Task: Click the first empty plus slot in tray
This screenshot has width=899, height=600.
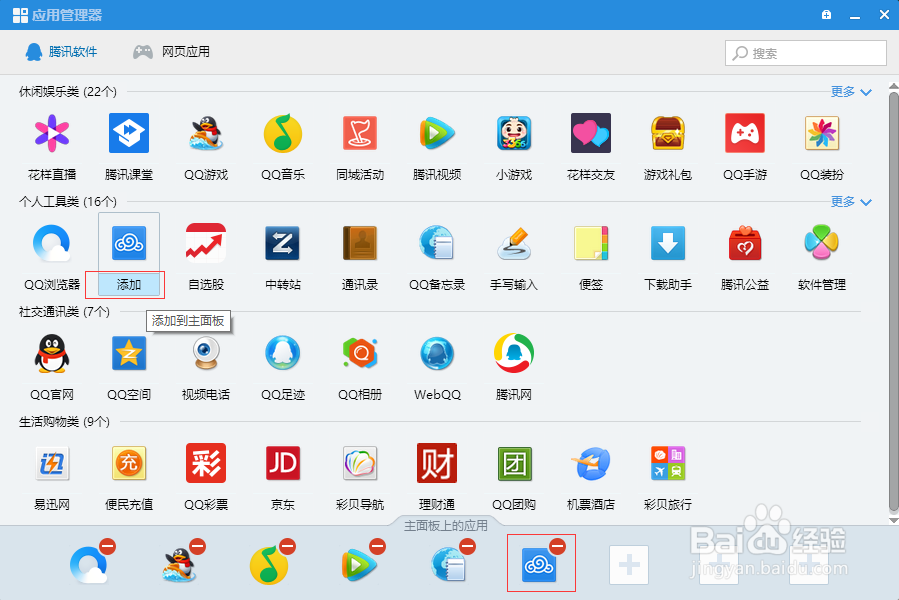Action: (629, 565)
